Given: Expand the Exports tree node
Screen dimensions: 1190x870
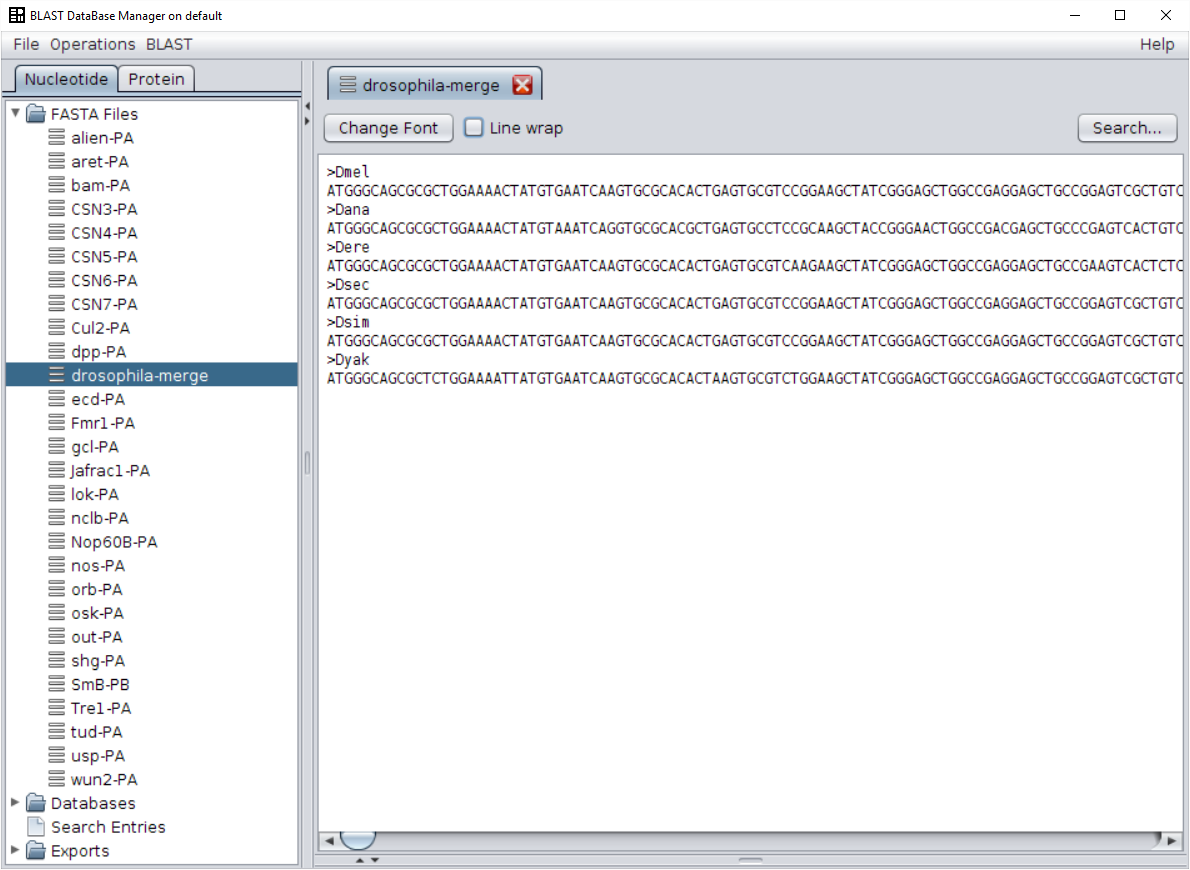Looking at the screenshot, I should click(15, 851).
